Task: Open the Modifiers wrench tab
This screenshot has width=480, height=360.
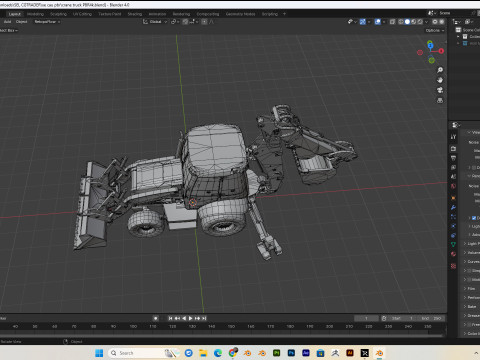Action: (453, 208)
